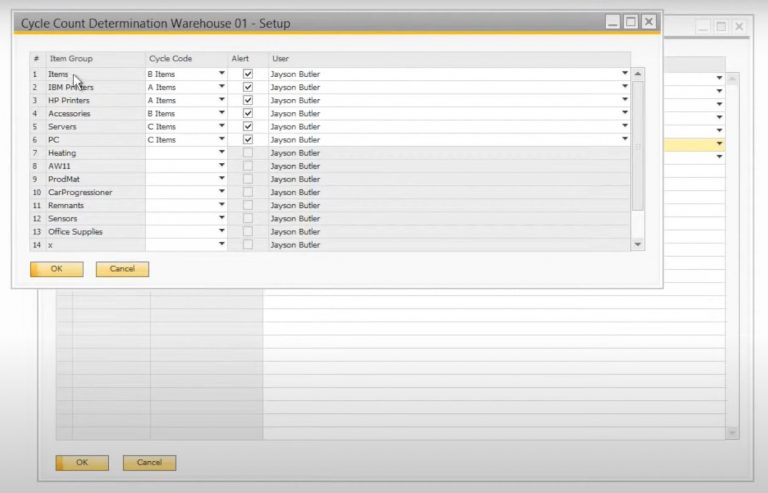Toggle Alert checkbox for IBM Printers
The height and width of the screenshot is (493, 768).
[248, 87]
